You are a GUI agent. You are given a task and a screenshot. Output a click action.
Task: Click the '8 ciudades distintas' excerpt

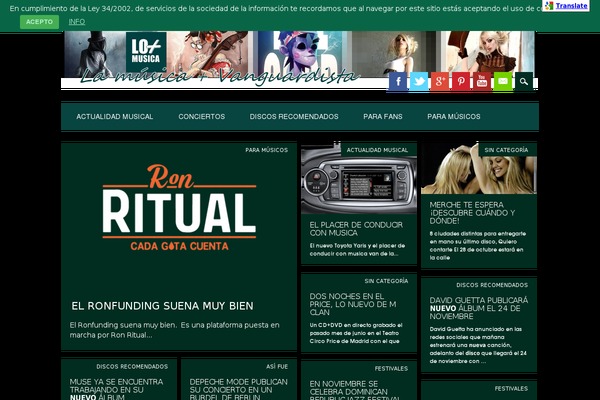pyautogui.click(x=478, y=246)
